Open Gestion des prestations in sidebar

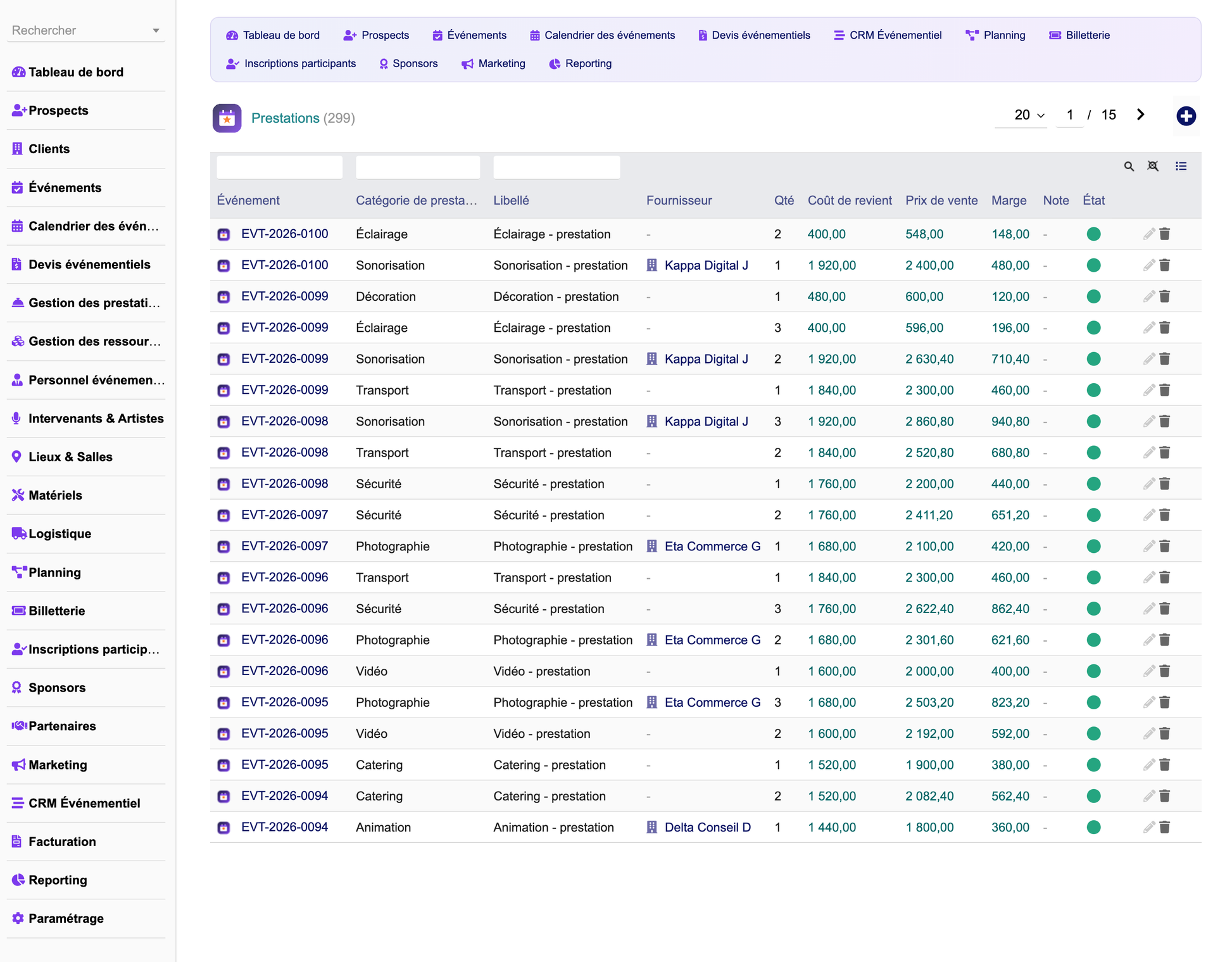coord(86,303)
